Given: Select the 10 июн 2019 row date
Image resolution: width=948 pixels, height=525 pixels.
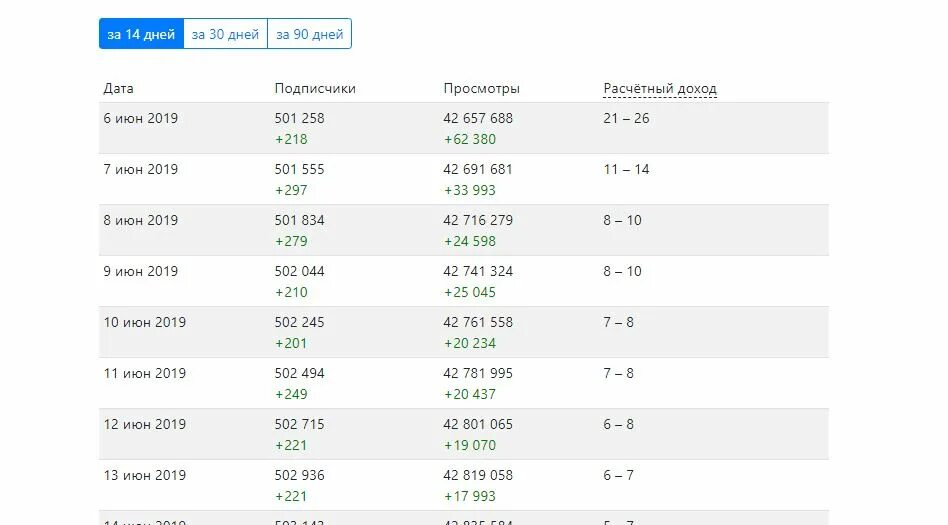Looking at the screenshot, I should (144, 322).
